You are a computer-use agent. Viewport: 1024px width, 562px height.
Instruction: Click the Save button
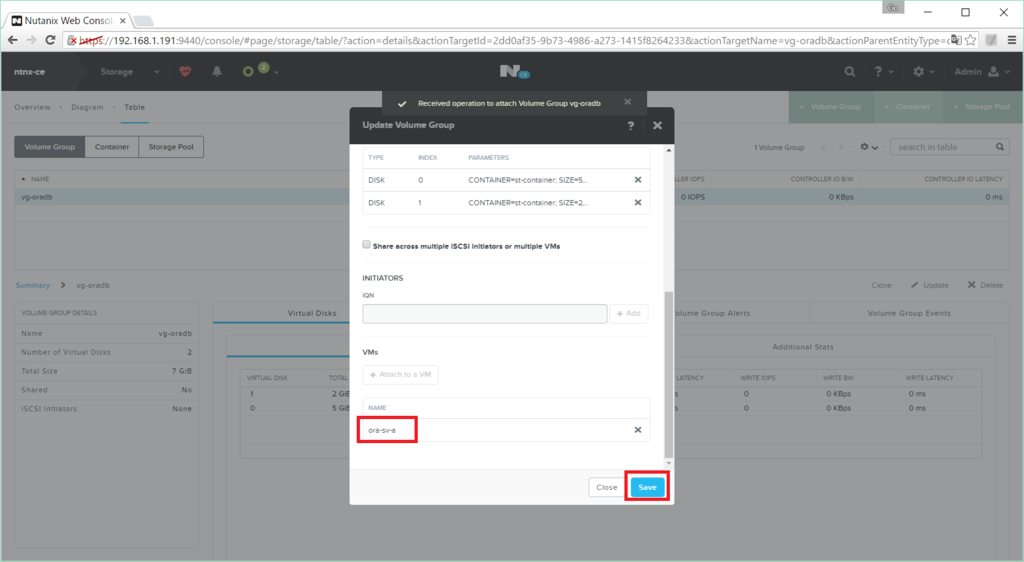pyautogui.click(x=647, y=487)
